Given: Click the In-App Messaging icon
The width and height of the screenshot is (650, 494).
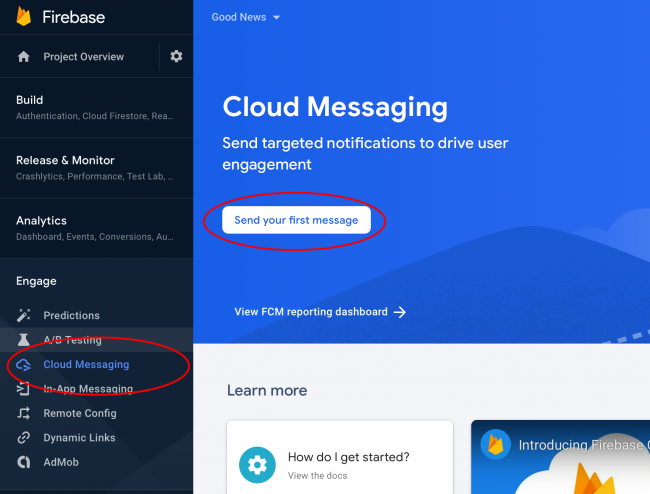Looking at the screenshot, I should 24,389.
